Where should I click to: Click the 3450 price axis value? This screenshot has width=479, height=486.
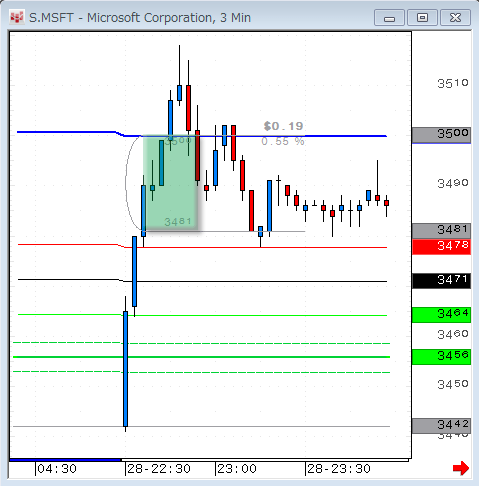[453, 385]
